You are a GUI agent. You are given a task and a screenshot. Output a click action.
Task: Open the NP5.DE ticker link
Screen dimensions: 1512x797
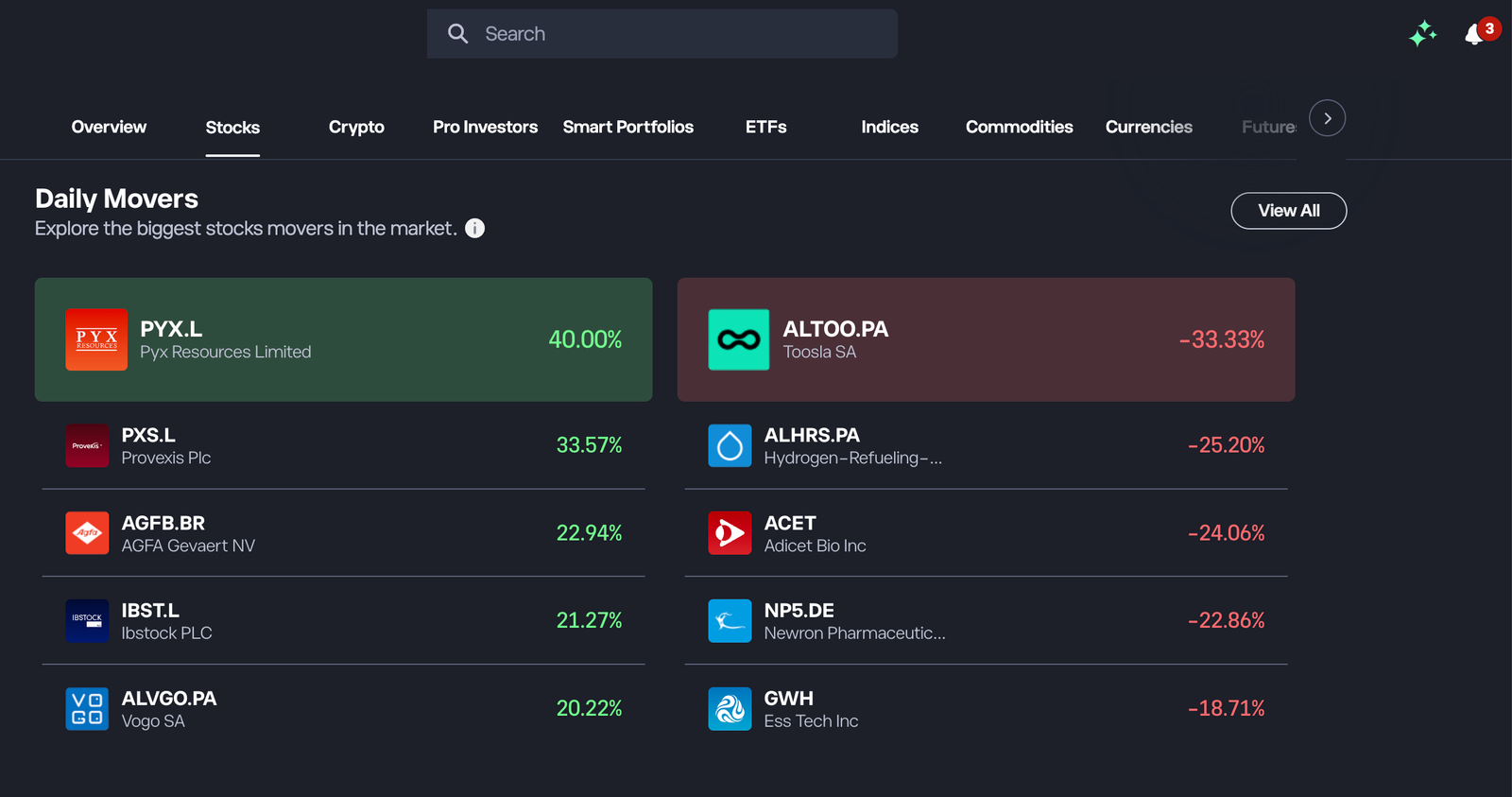point(799,611)
